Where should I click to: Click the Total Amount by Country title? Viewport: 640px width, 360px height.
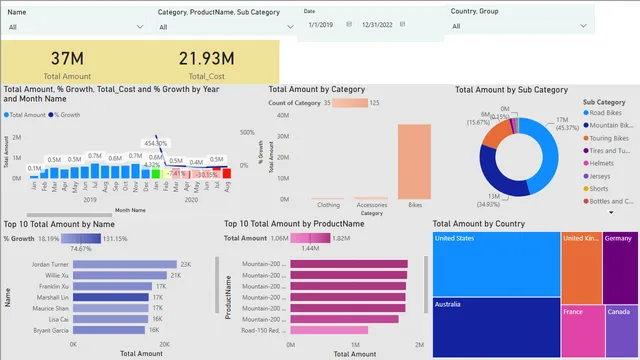point(479,224)
